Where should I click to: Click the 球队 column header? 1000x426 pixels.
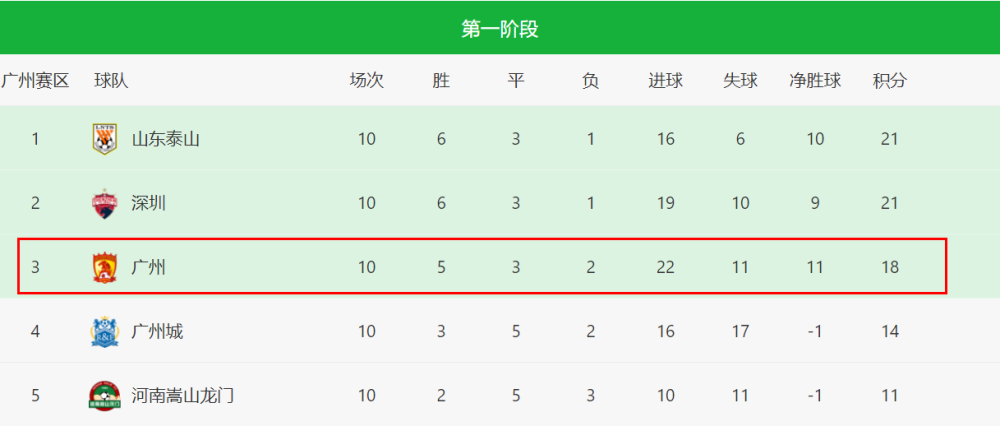tap(111, 81)
